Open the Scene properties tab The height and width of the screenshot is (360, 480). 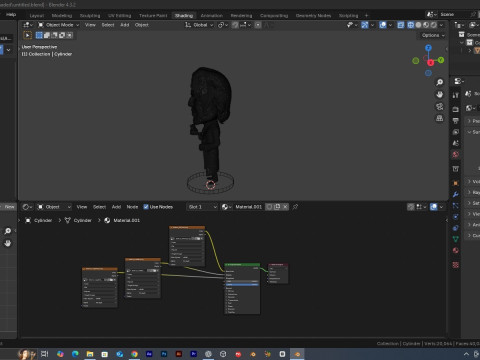[456, 143]
